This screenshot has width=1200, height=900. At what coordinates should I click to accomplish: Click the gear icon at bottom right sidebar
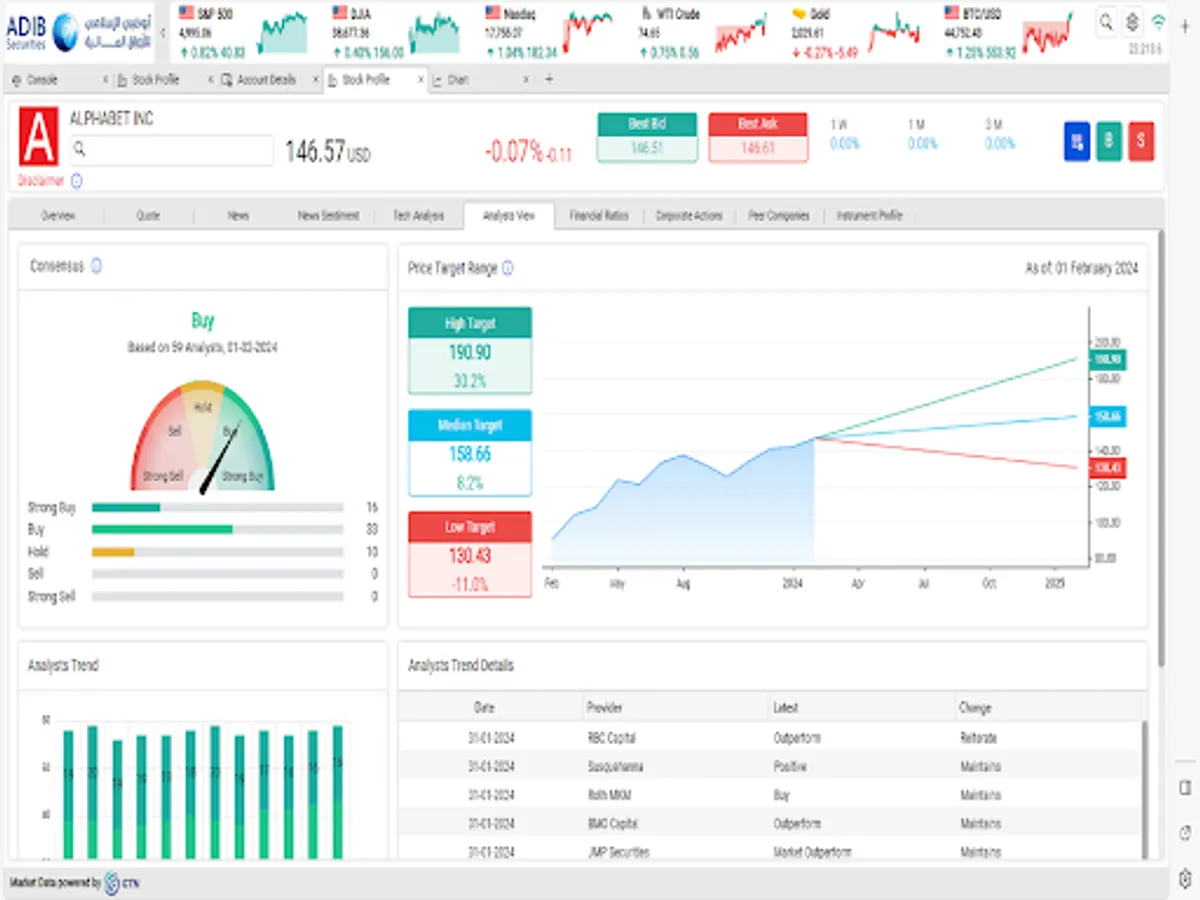(1185, 879)
